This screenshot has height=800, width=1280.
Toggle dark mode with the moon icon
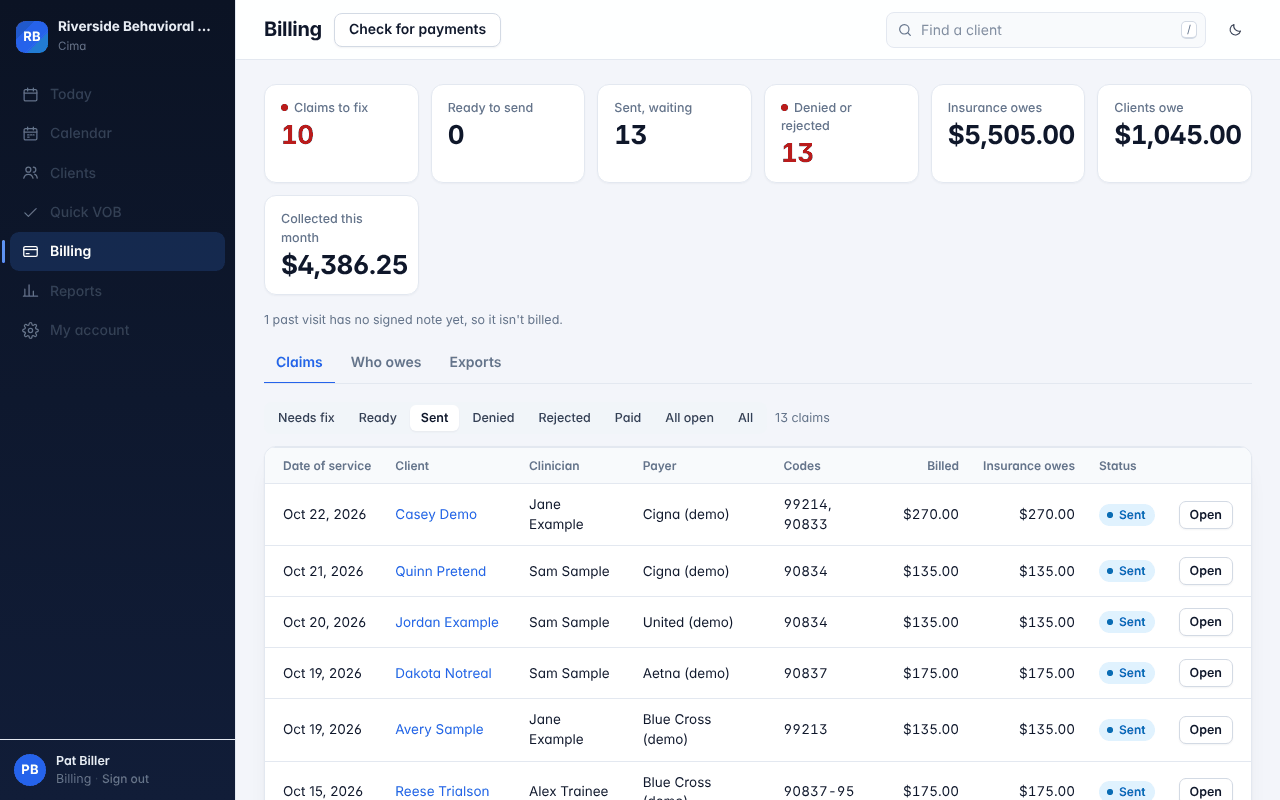click(1235, 30)
